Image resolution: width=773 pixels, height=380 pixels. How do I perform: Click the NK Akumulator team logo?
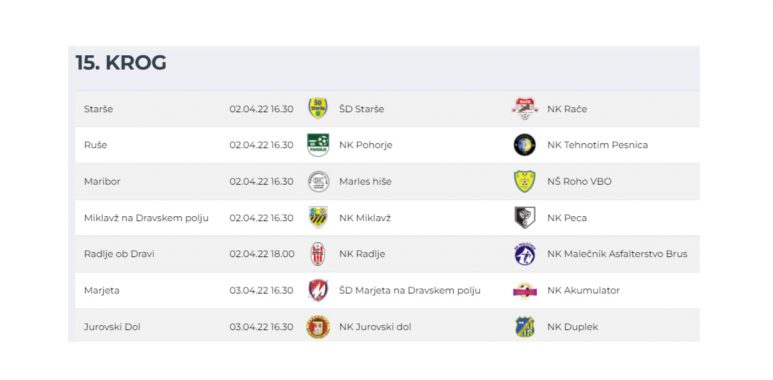point(525,290)
